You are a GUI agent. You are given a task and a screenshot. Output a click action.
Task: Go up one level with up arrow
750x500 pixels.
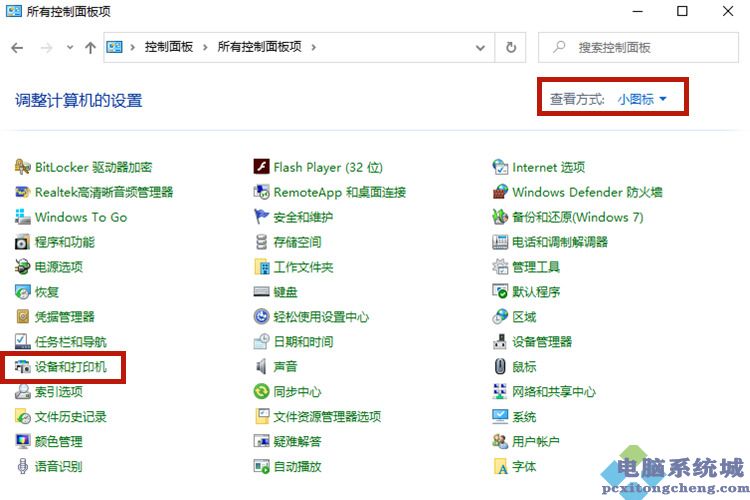(90, 47)
